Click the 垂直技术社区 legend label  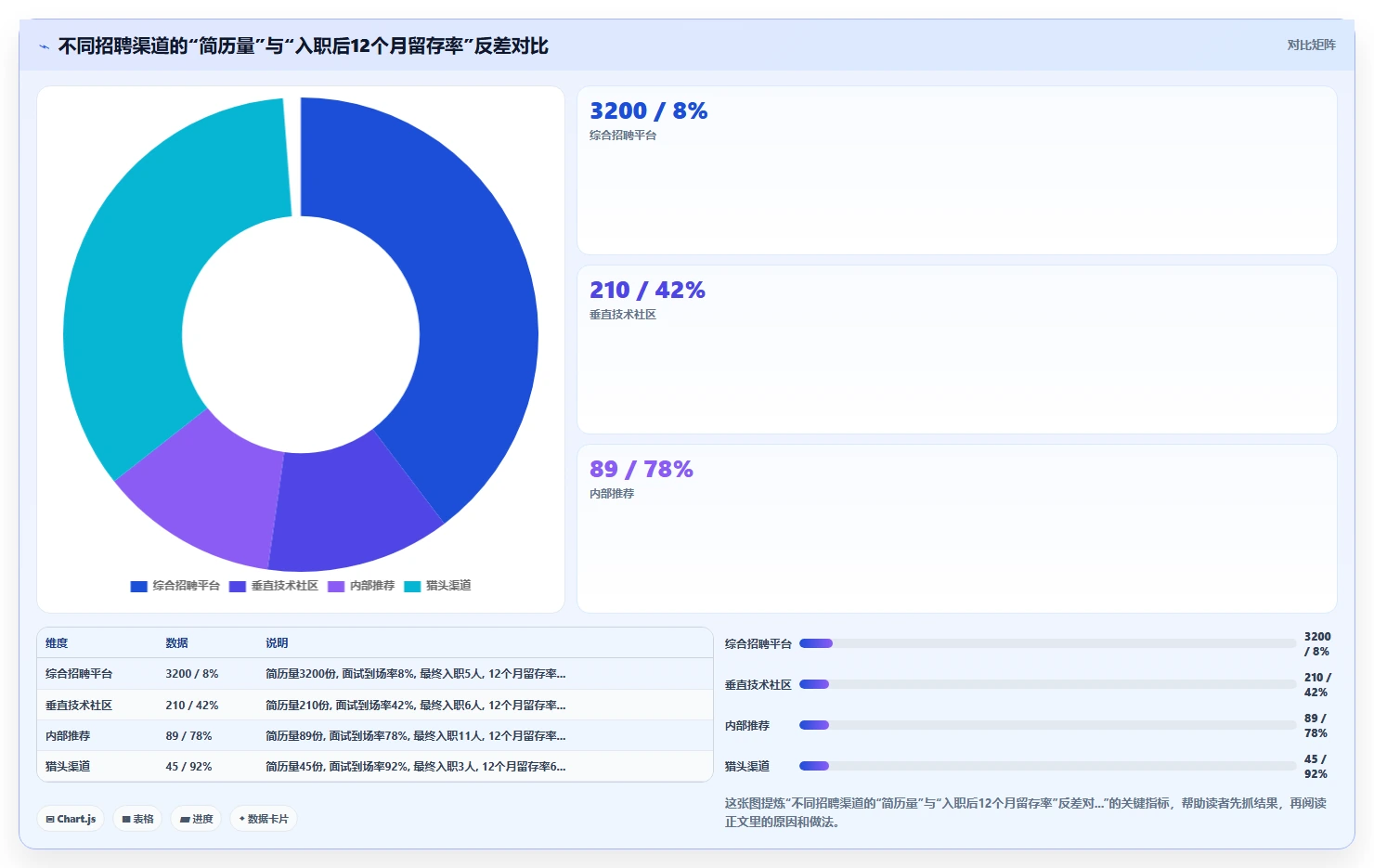coord(285,586)
